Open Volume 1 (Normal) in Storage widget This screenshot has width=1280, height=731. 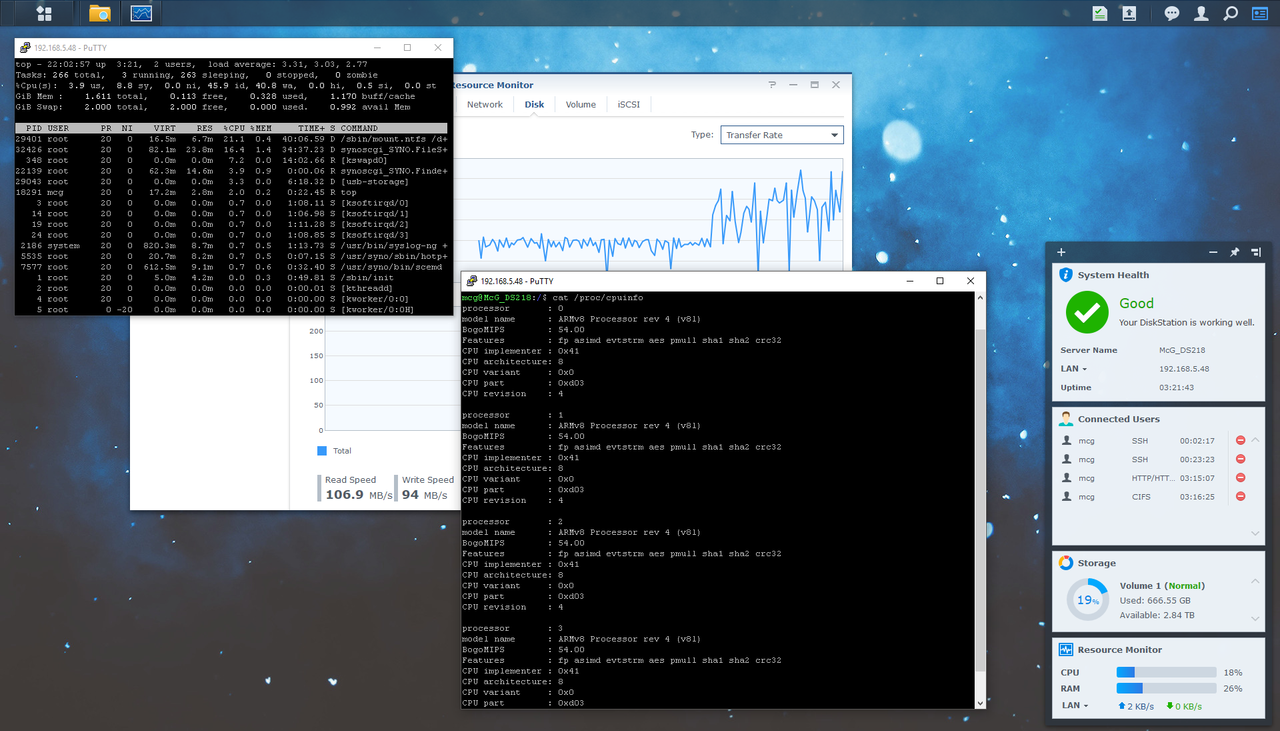click(x=1165, y=585)
